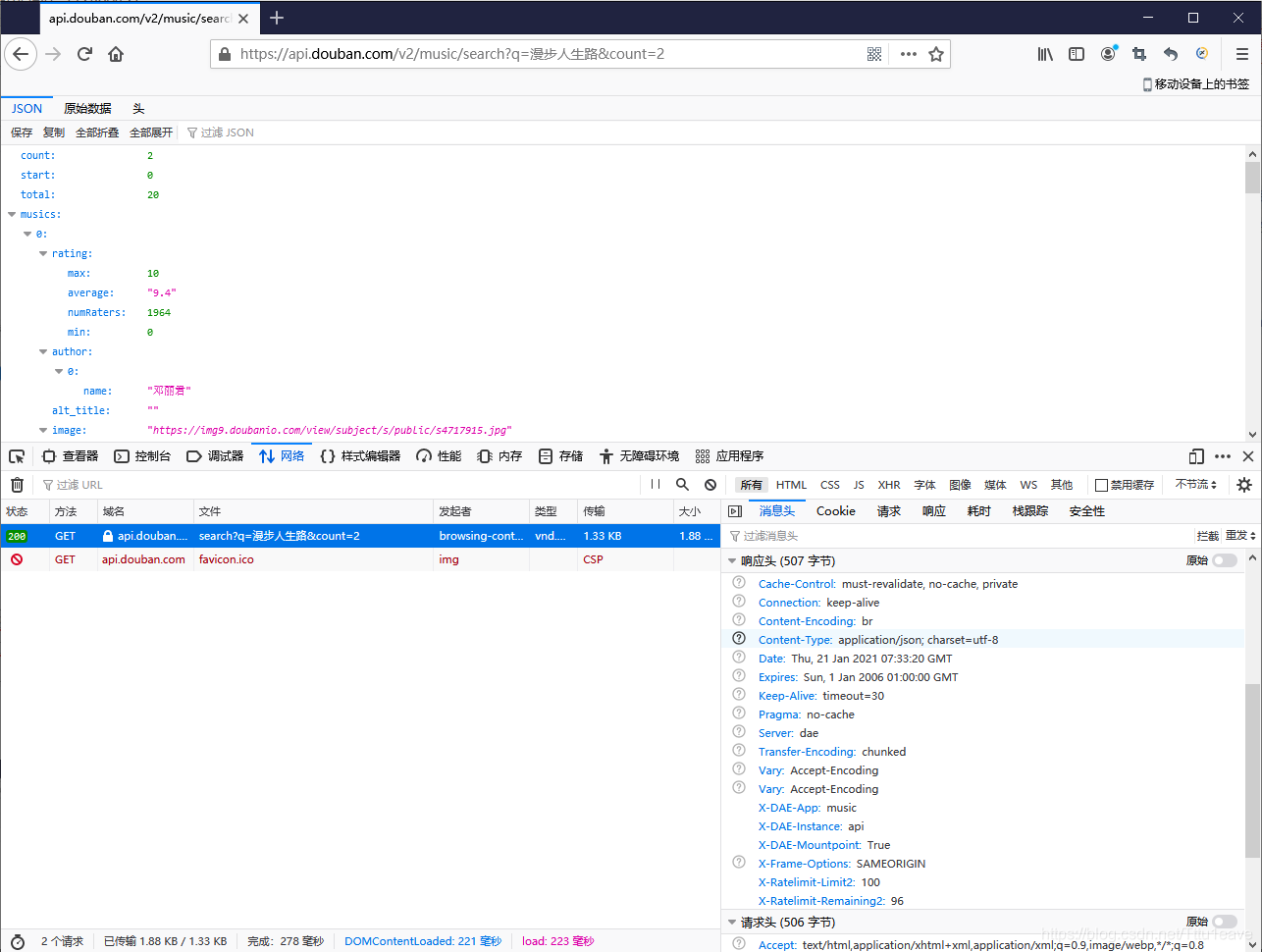The width and height of the screenshot is (1262, 952).
Task: Open 移动设备上的书签 bookmarks link
Action: pos(1196,84)
